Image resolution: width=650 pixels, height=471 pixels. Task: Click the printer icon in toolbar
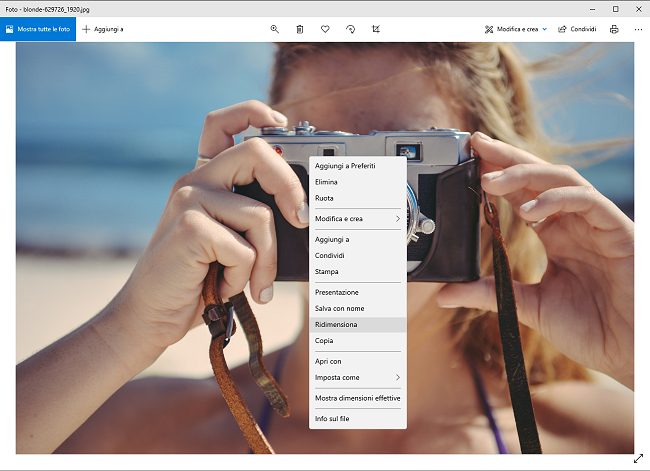tap(614, 29)
